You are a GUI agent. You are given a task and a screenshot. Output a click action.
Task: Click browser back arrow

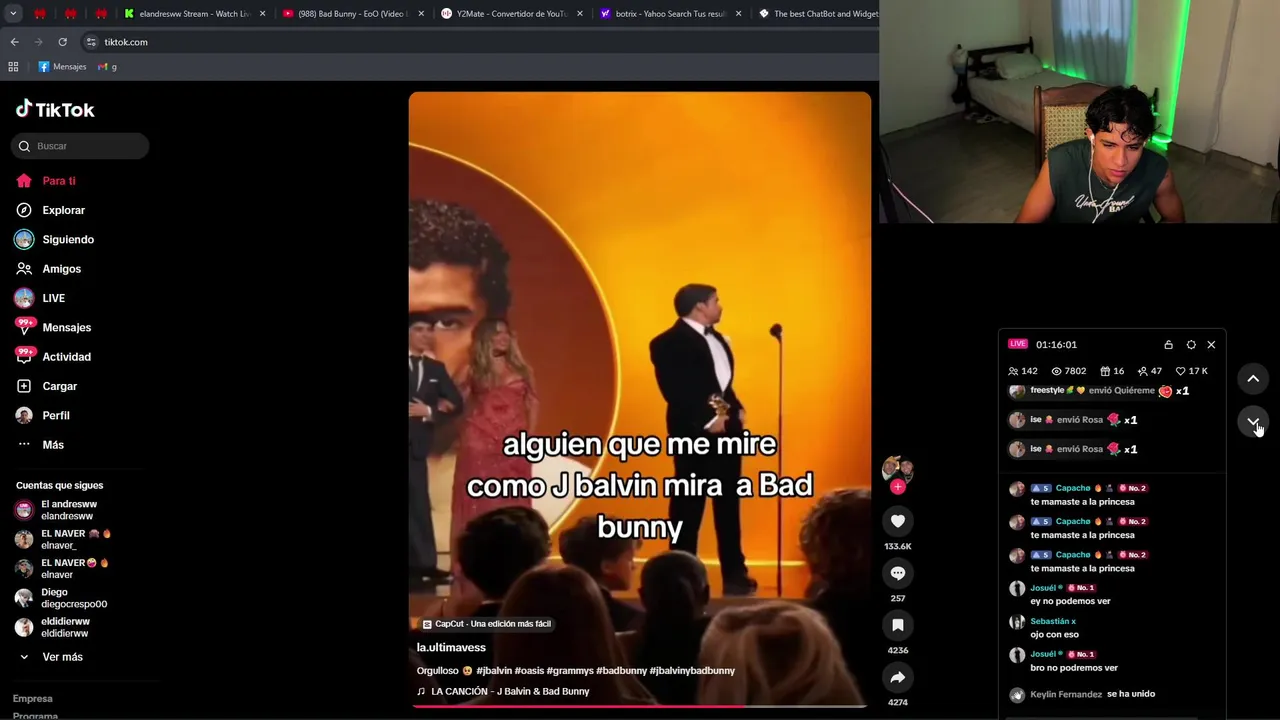14,42
